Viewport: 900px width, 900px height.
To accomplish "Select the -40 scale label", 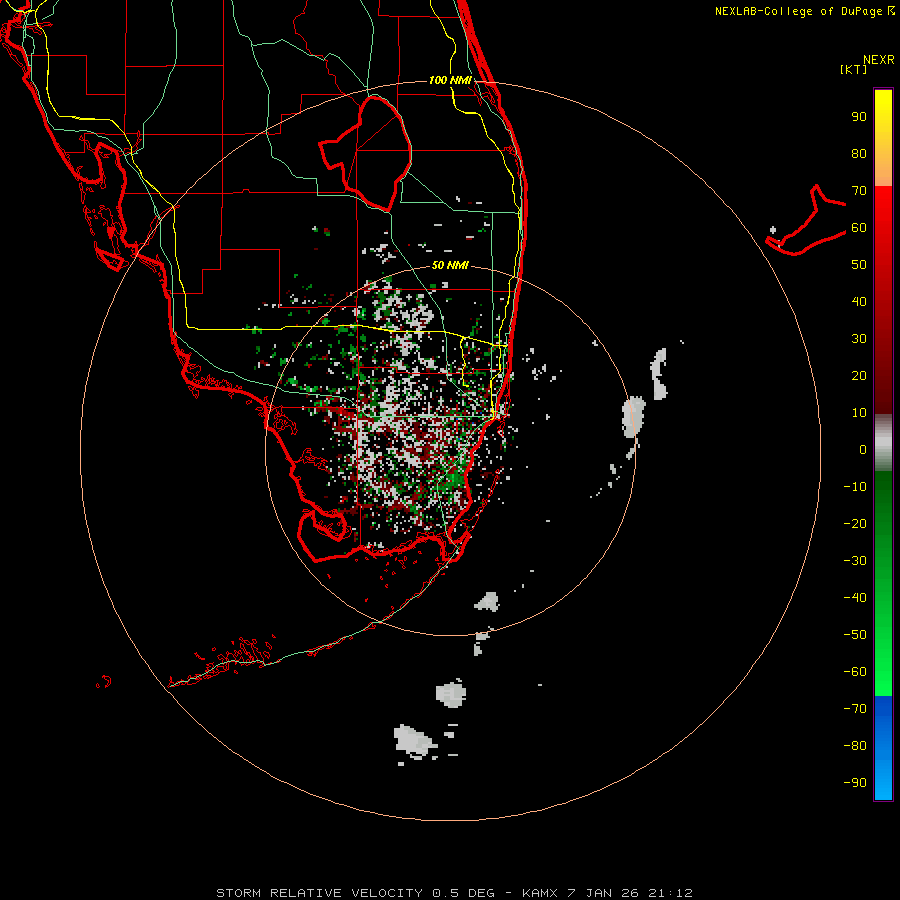I will coord(855,598).
